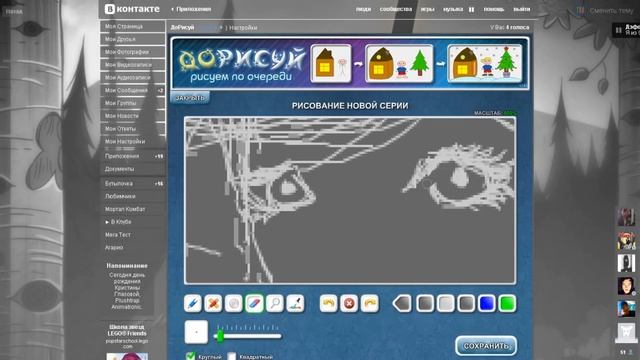The width and height of the screenshot is (640, 360).
Task: Open помощь in top navigation
Action: (x=494, y=9)
